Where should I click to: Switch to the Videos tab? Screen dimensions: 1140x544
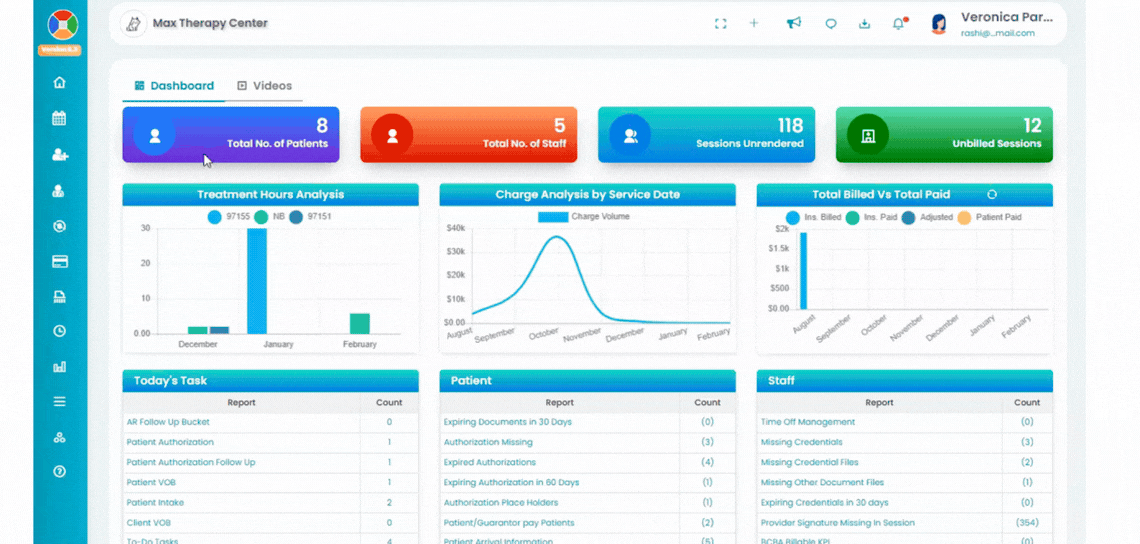coord(265,86)
